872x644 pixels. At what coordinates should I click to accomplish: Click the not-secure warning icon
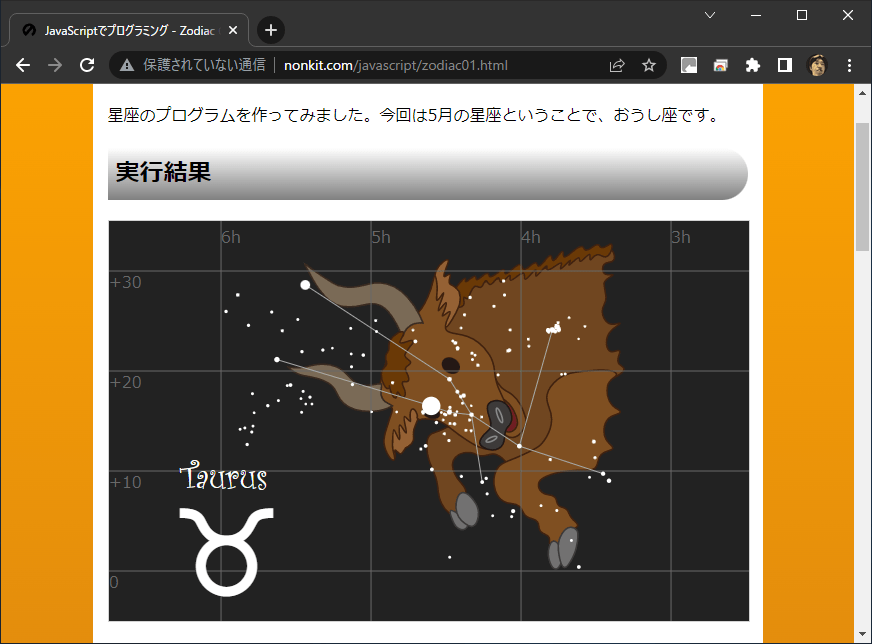click(x=127, y=65)
